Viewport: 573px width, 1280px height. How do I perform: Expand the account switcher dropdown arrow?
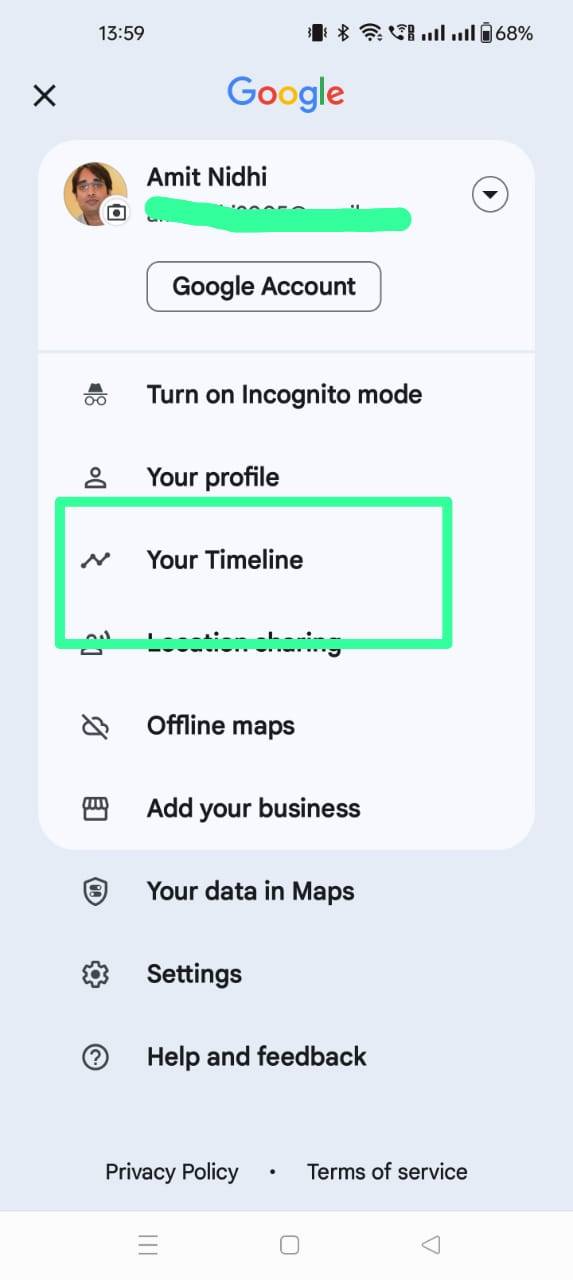click(490, 195)
